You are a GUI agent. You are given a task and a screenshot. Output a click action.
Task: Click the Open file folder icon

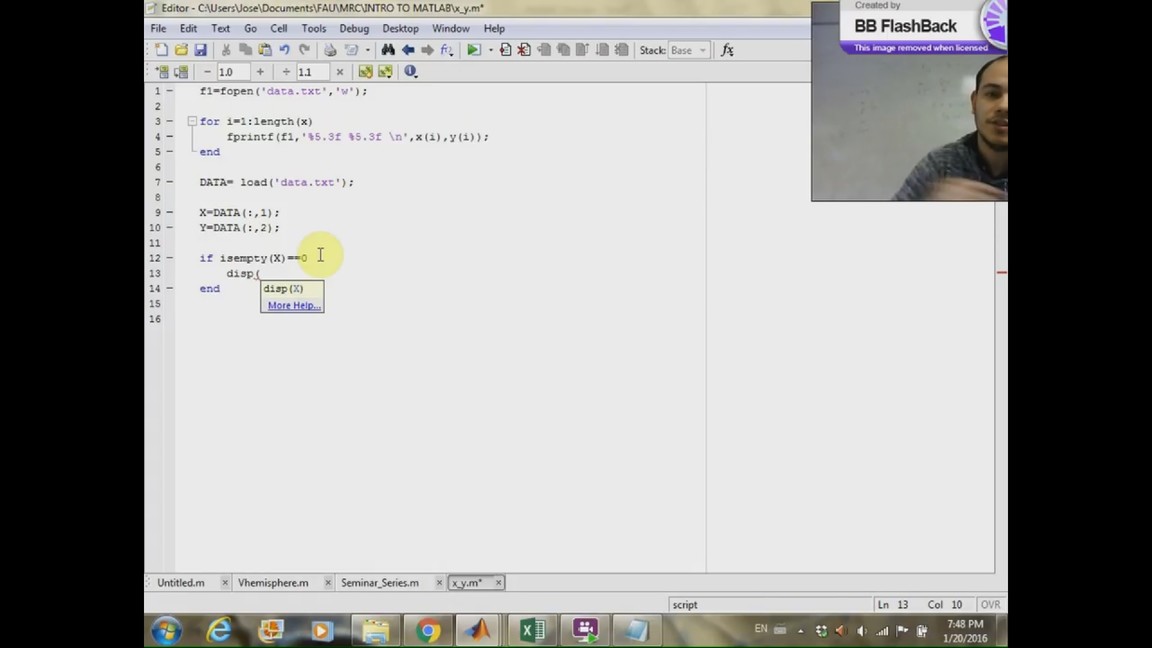[181, 50]
